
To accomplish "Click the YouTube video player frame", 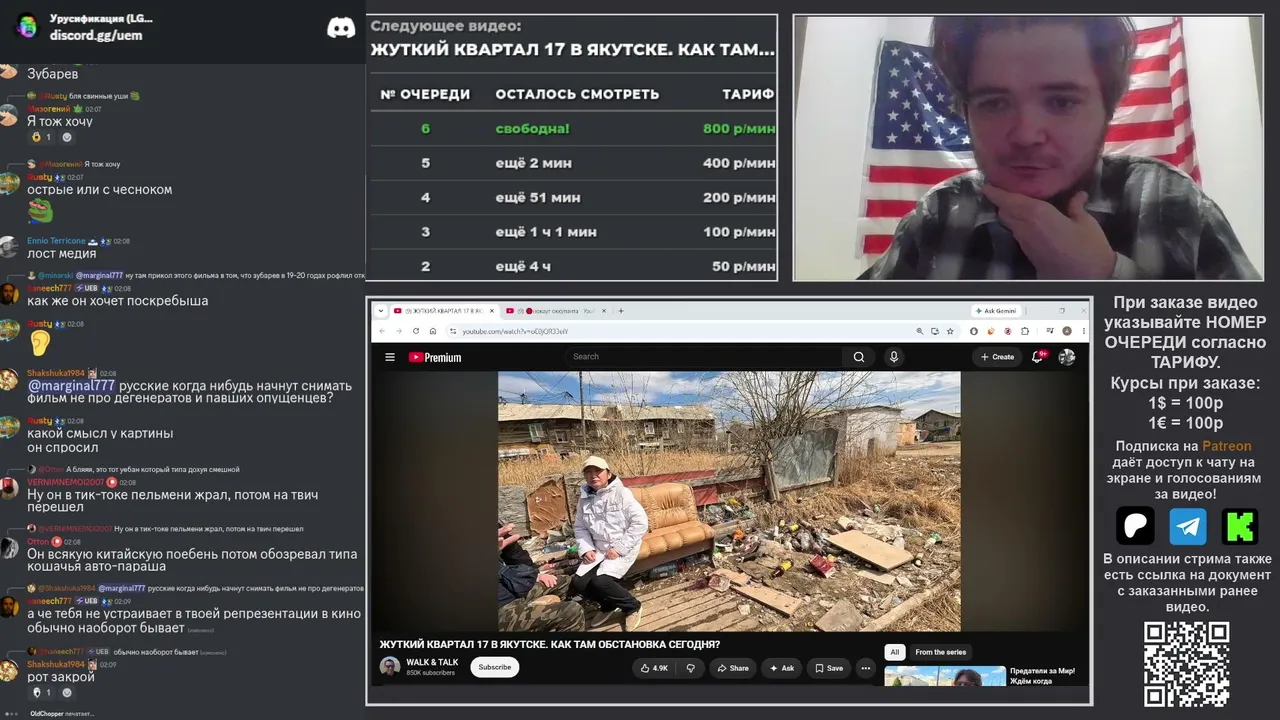I will [x=729, y=501].
